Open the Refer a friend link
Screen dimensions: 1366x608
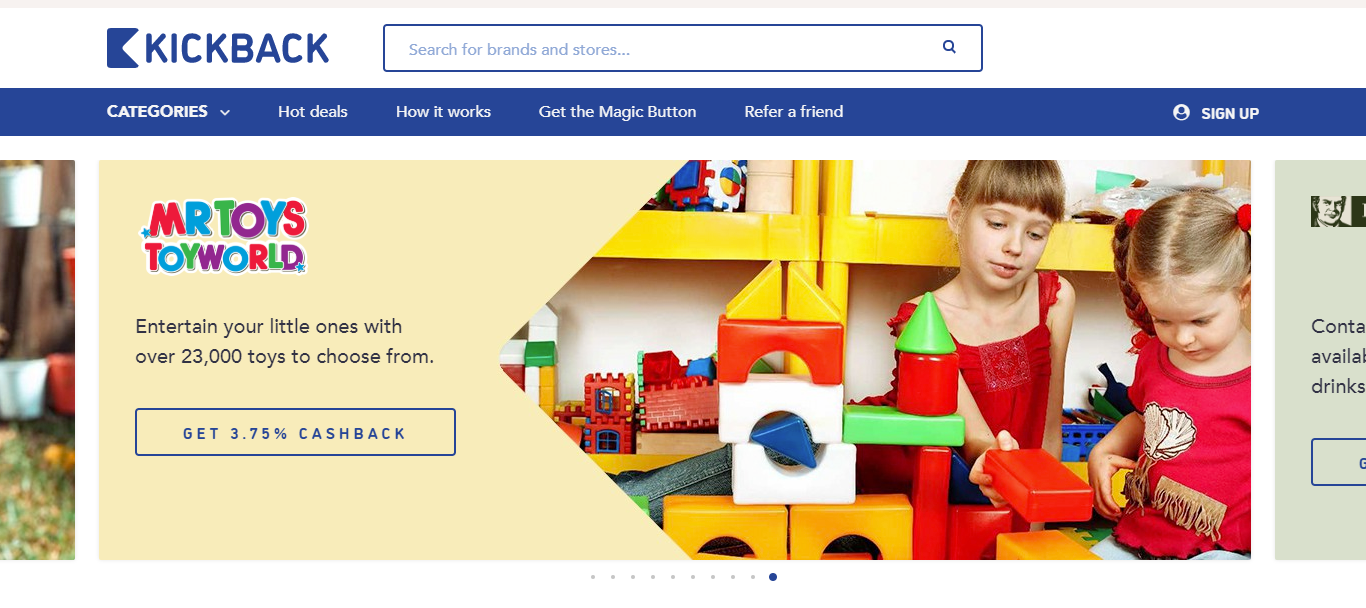(794, 112)
